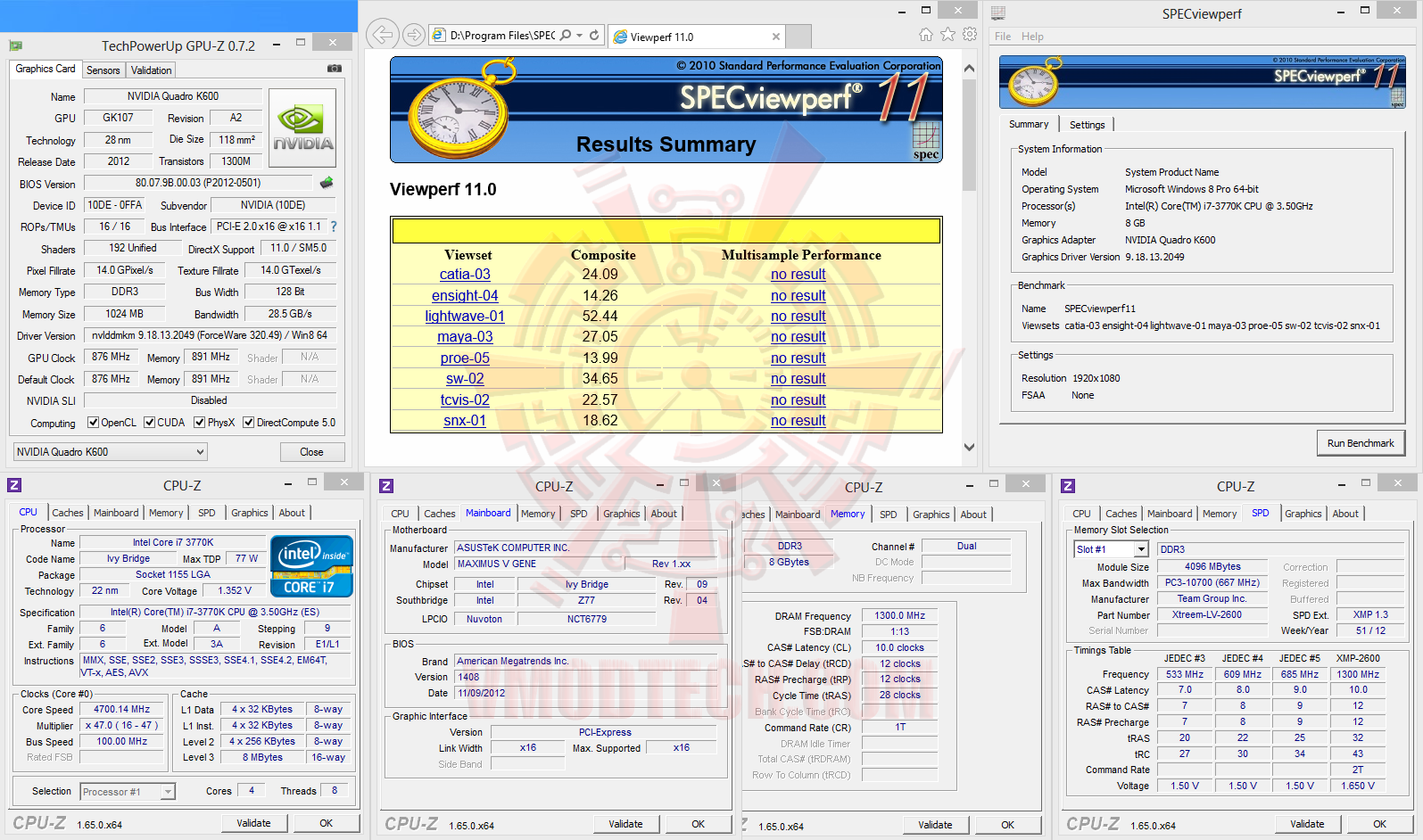
Task: Click the Z icon in the CPU-Z SPD window title bar
Action: pos(1068,486)
